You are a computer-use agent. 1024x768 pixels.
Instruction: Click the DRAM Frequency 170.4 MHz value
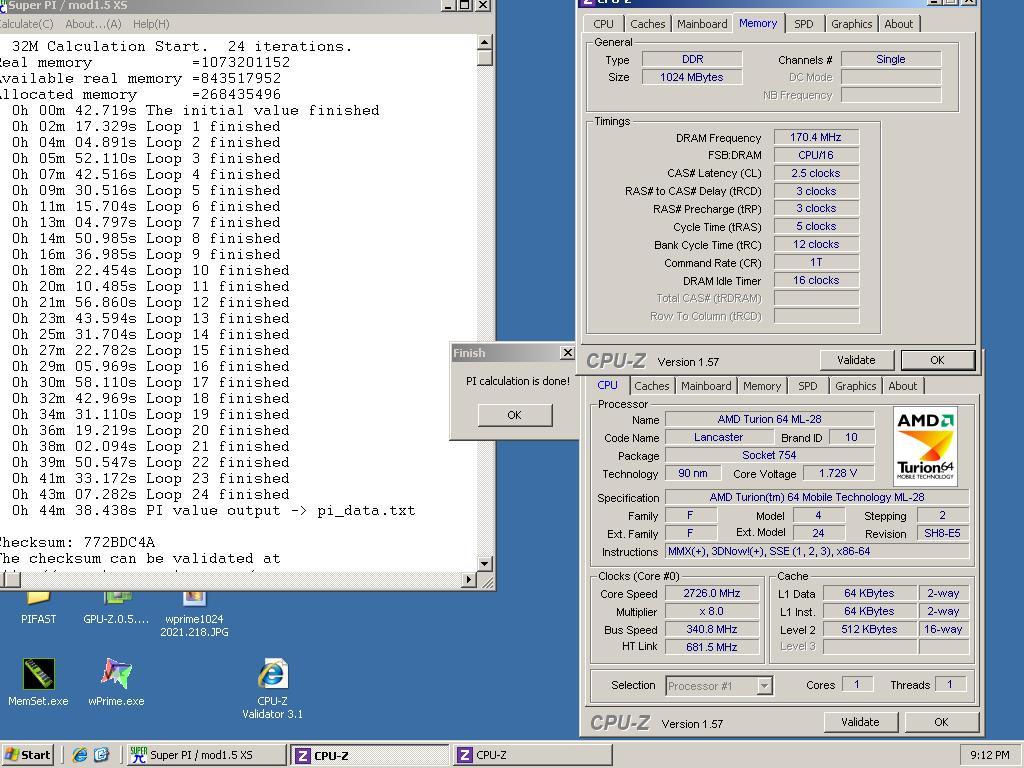coord(816,137)
